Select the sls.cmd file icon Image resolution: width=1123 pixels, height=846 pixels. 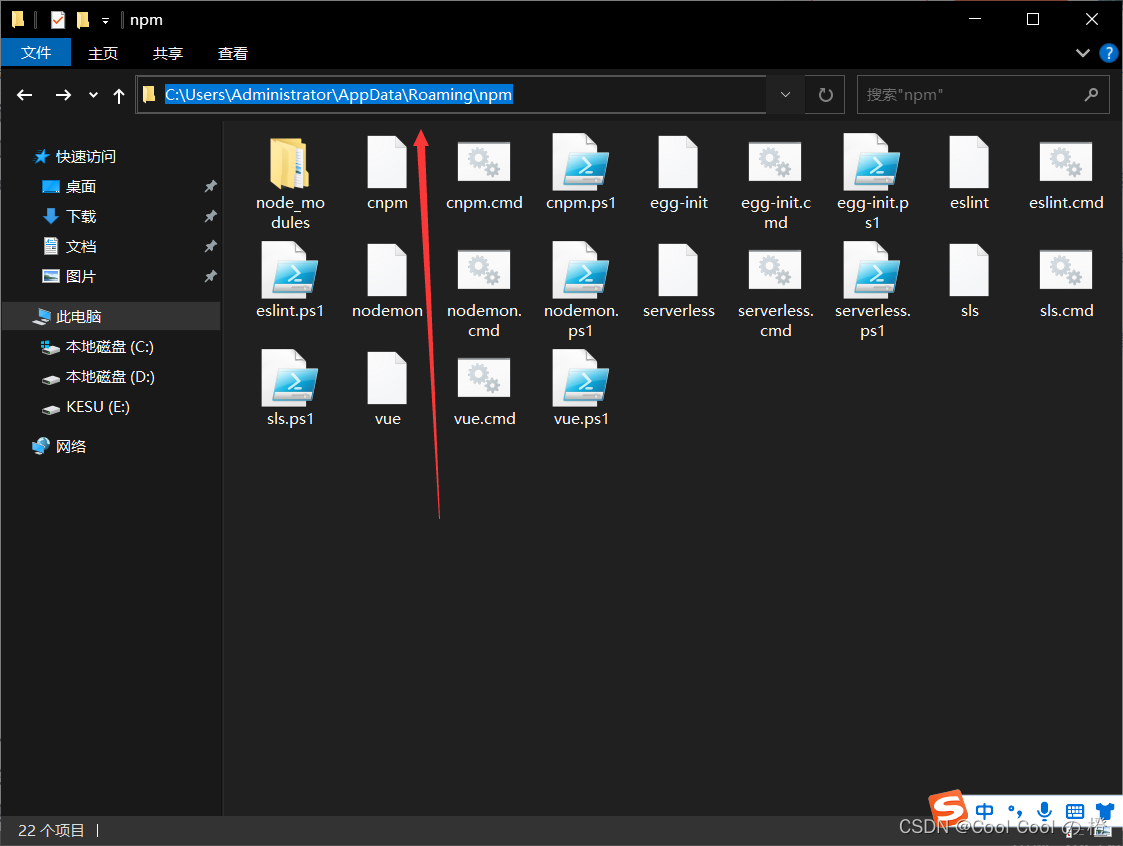click(1066, 269)
